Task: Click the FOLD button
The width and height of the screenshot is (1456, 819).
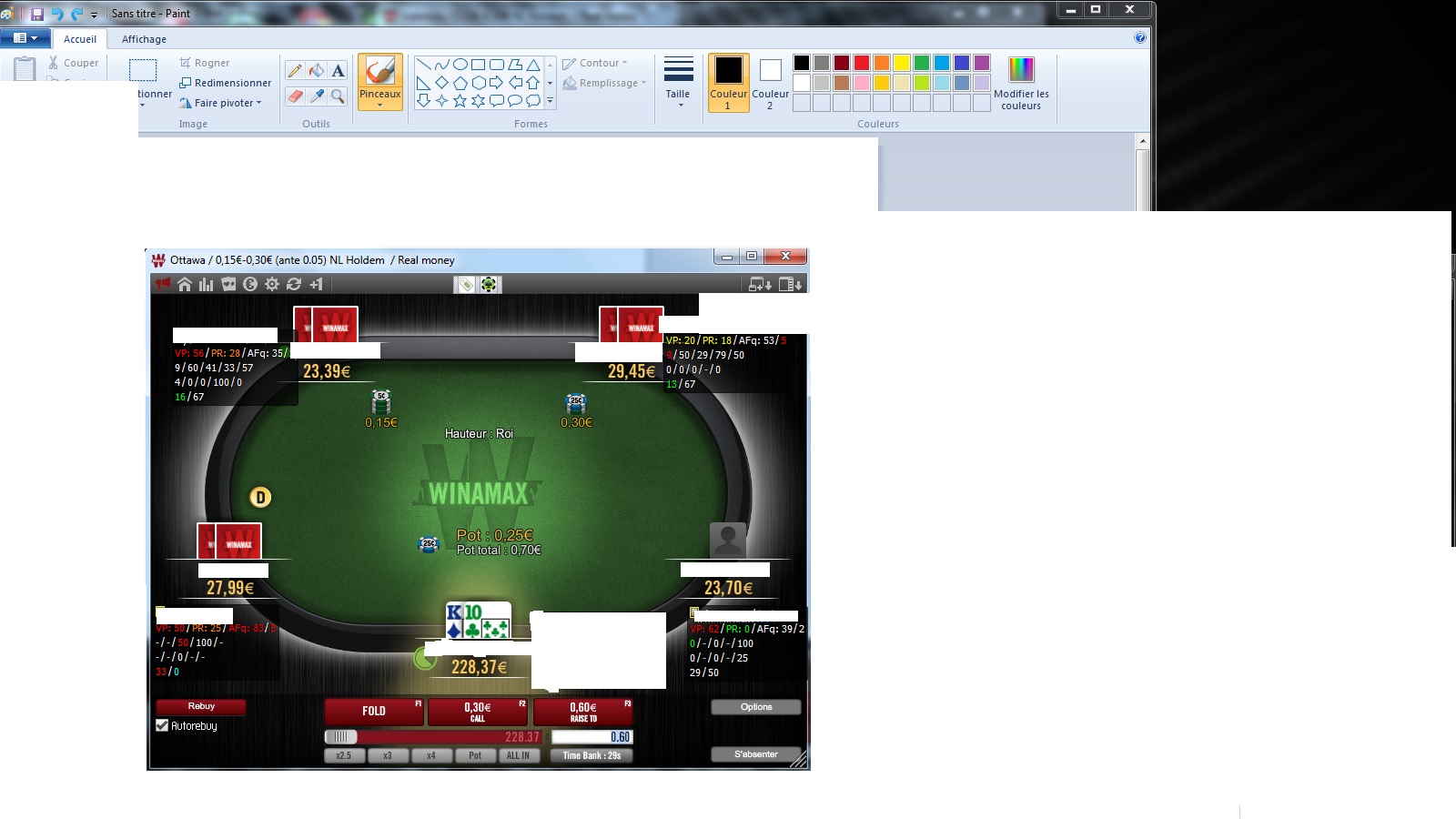Action: [x=374, y=711]
